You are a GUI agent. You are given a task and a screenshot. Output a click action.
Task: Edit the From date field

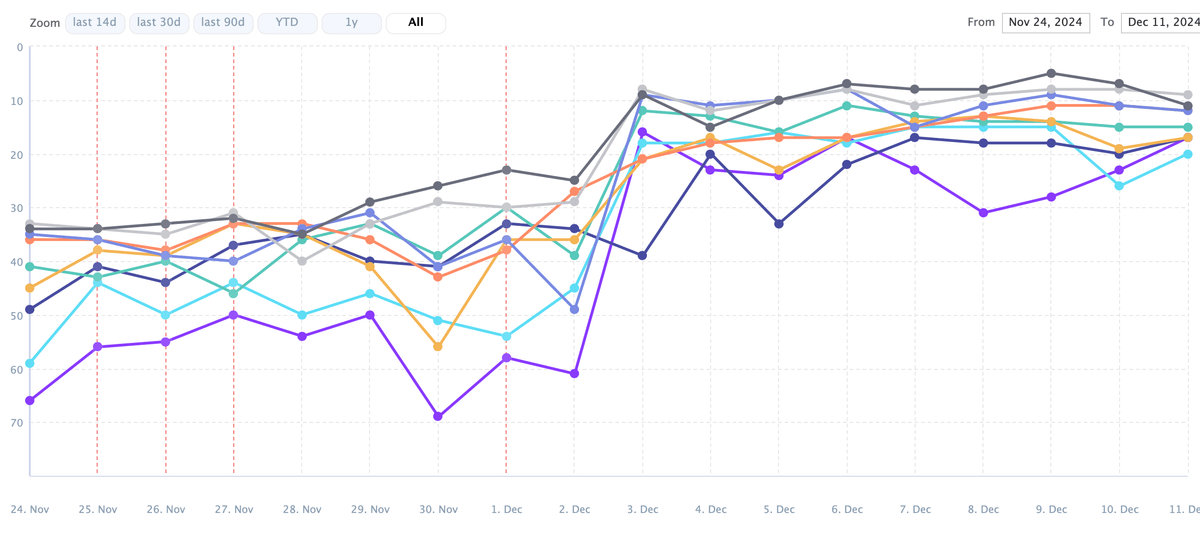click(x=1046, y=22)
